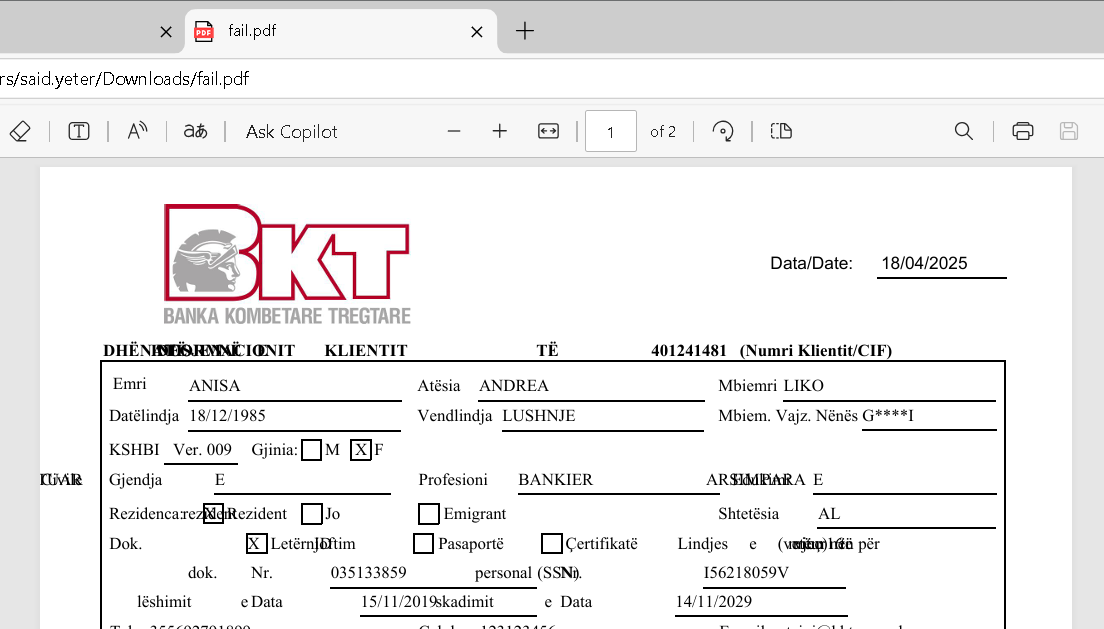Image resolution: width=1104 pixels, height=629 pixels.
Task: Tick the Emigrant checkbox
Action: 429,514
